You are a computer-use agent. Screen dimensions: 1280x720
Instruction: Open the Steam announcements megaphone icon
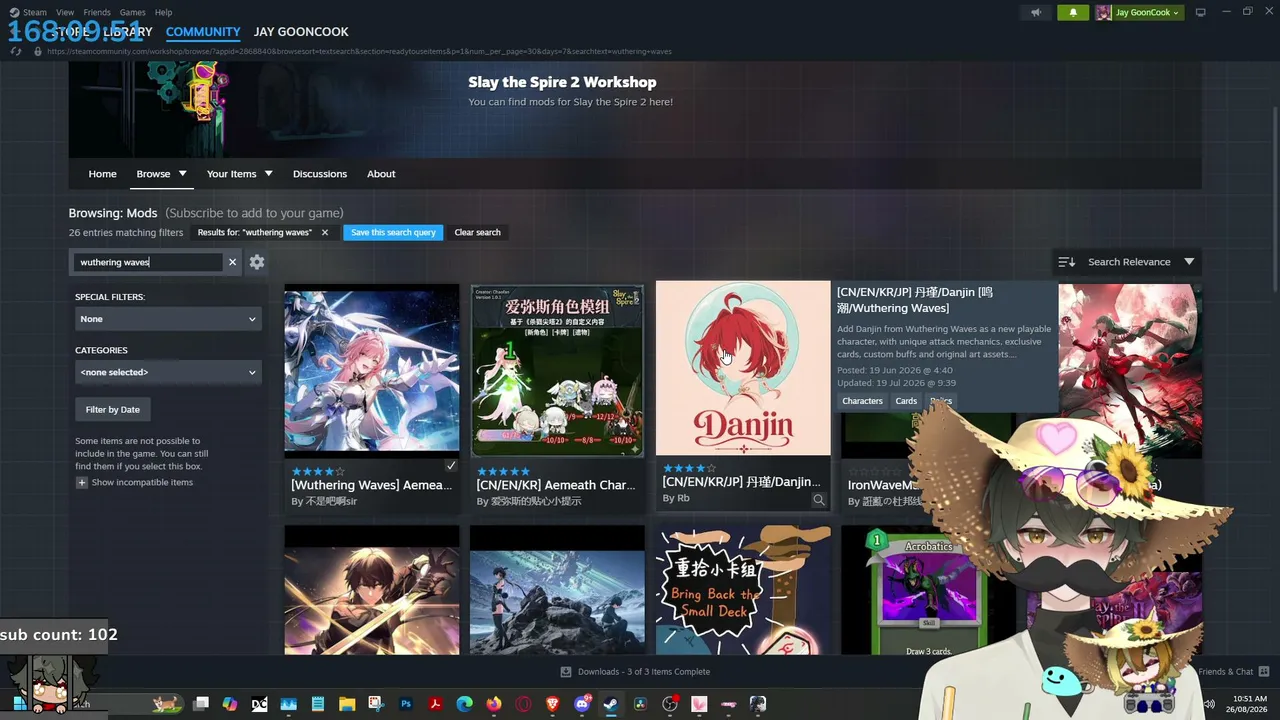[x=1036, y=12]
